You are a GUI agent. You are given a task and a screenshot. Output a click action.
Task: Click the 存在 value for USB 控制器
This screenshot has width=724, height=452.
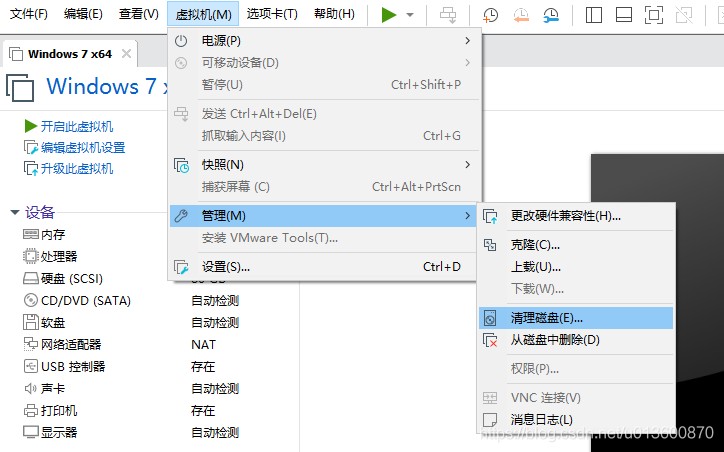coord(203,367)
